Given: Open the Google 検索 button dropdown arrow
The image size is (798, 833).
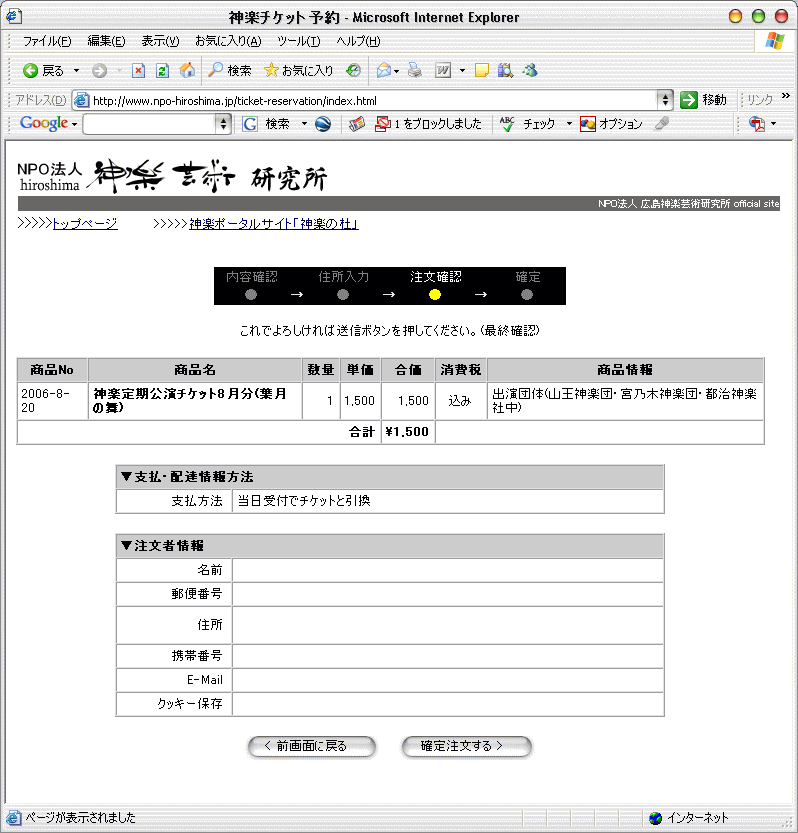Looking at the screenshot, I should (304, 123).
